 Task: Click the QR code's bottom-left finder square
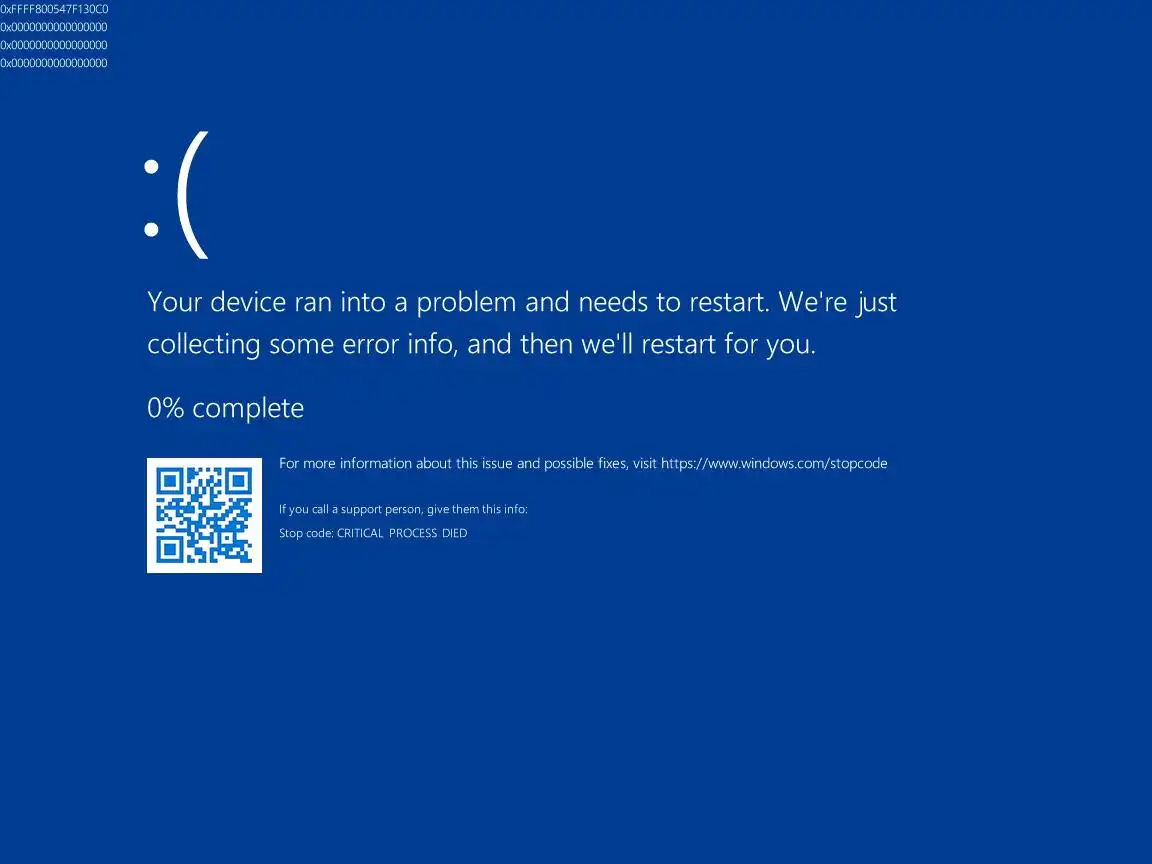[x=169, y=550]
